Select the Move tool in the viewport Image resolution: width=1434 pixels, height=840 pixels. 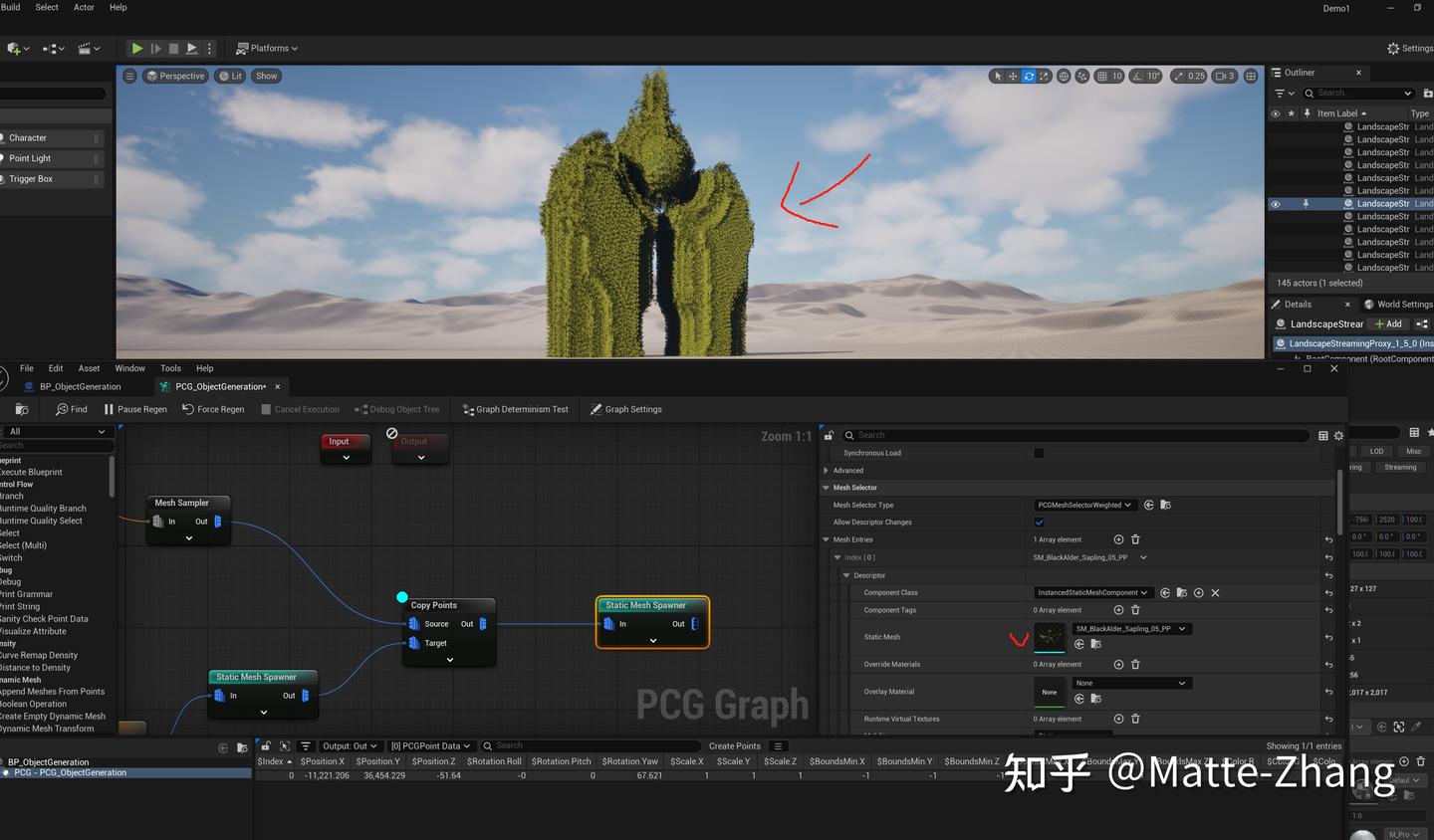[x=1012, y=76]
